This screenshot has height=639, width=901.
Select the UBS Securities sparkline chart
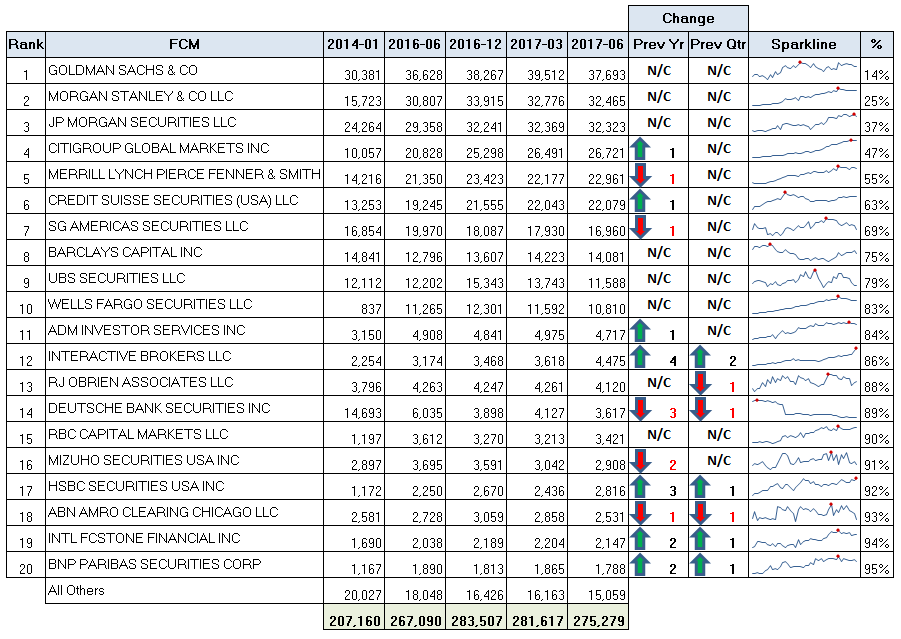[804, 279]
